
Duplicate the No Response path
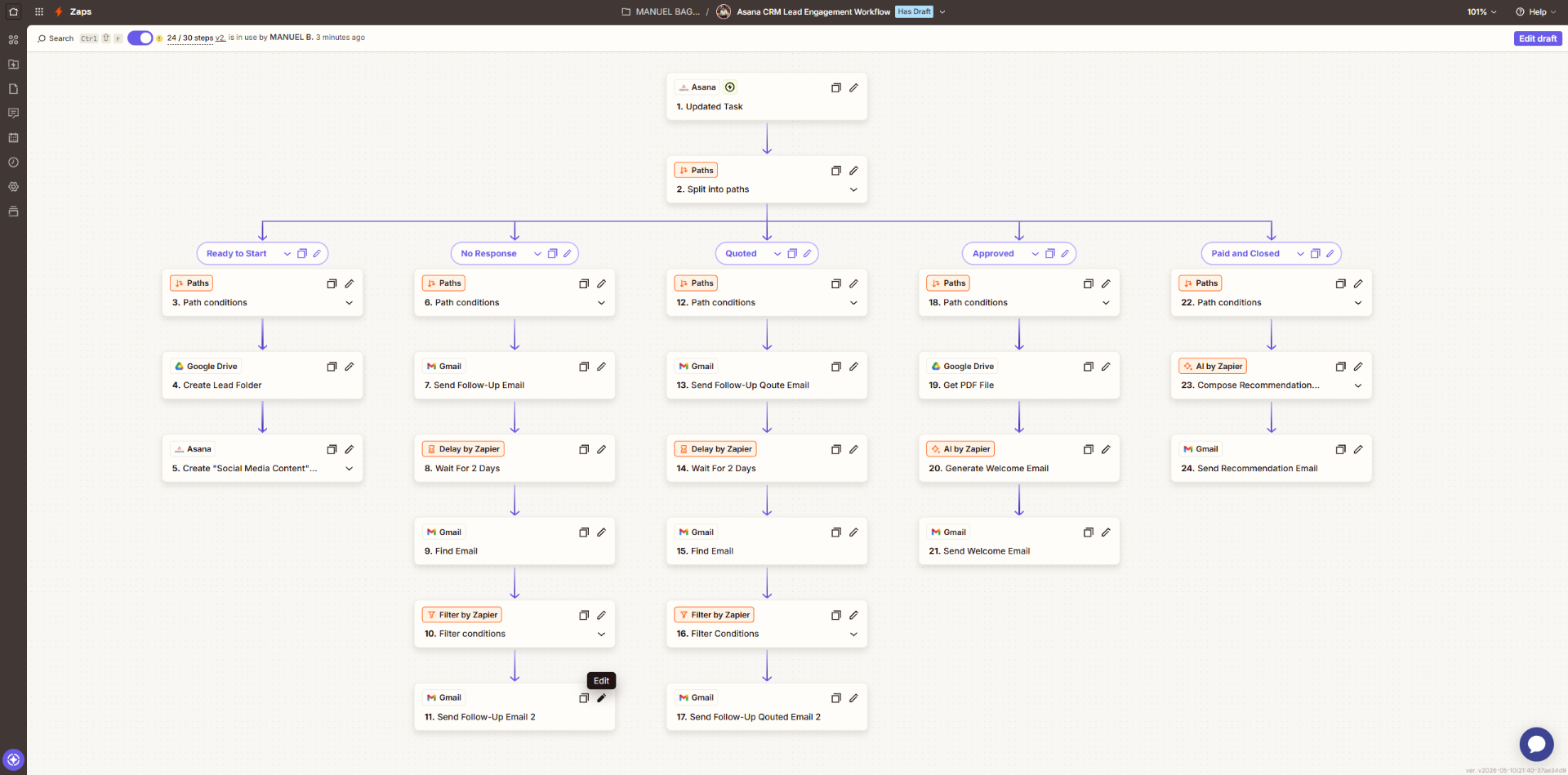552,254
